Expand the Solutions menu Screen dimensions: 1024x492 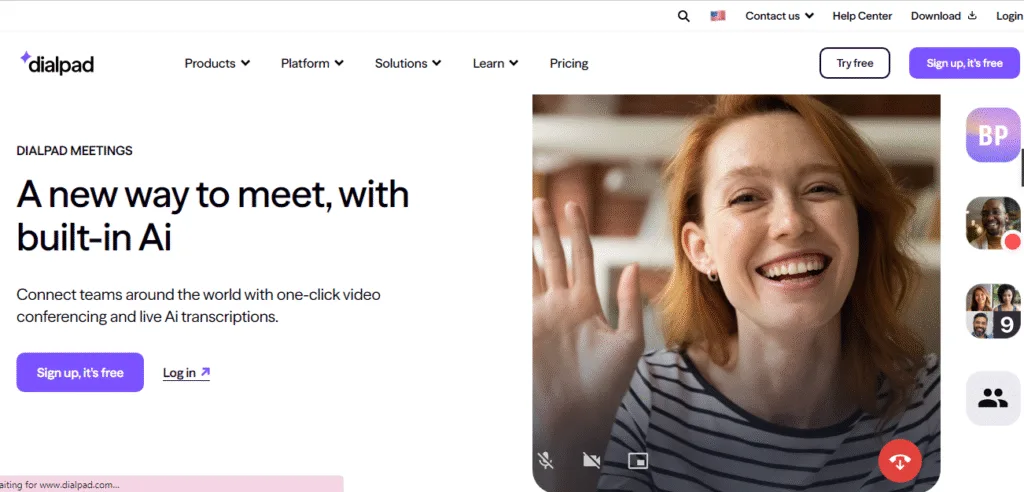point(408,63)
